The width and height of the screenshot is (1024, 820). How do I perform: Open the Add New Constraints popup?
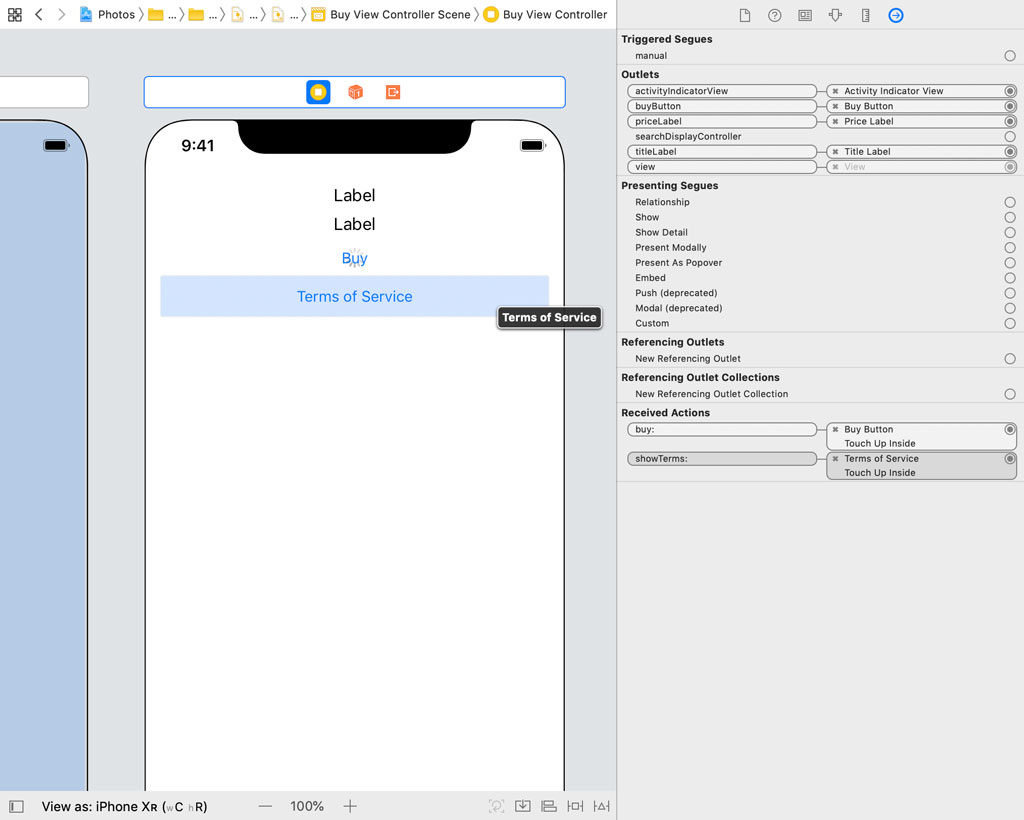click(x=575, y=806)
